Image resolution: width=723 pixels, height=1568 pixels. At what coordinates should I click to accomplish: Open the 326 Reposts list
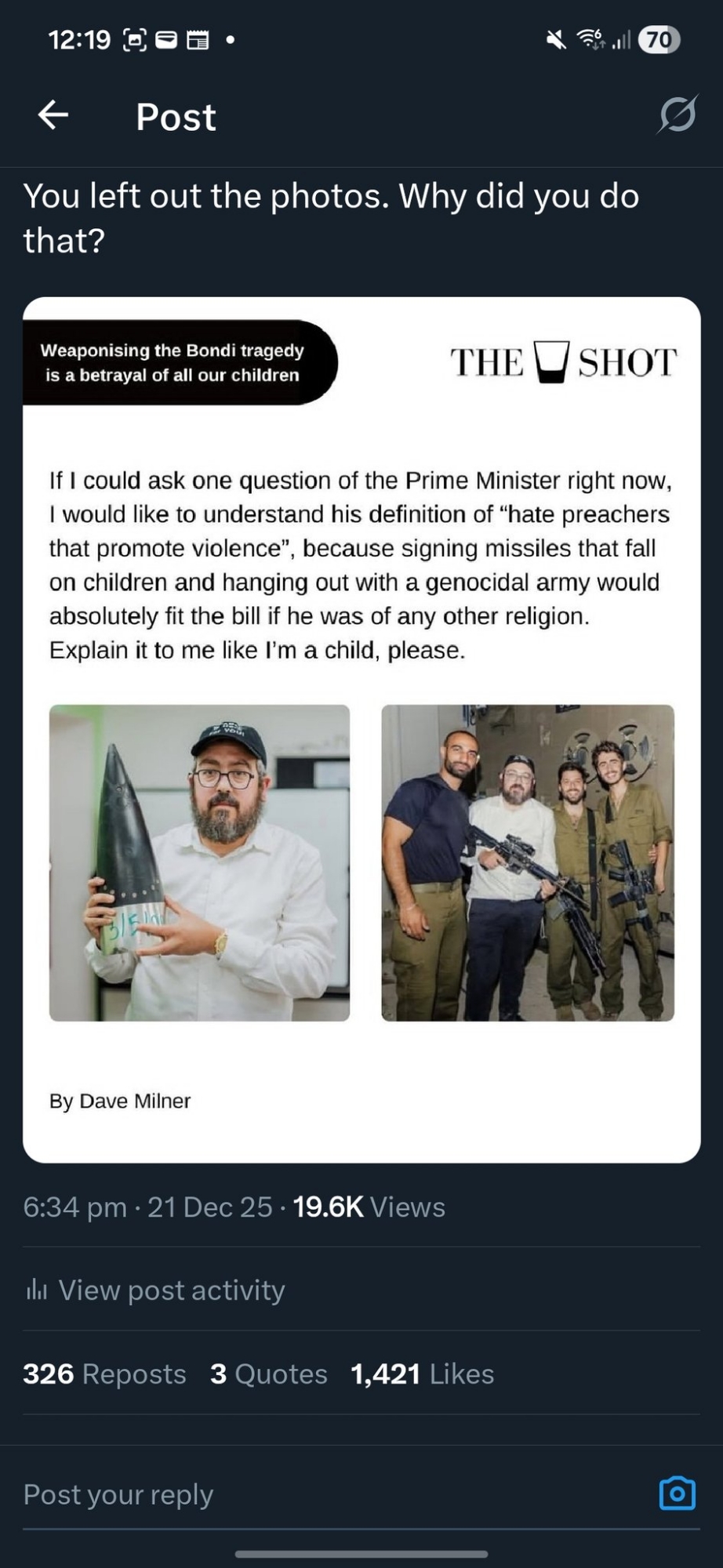[x=104, y=1374]
